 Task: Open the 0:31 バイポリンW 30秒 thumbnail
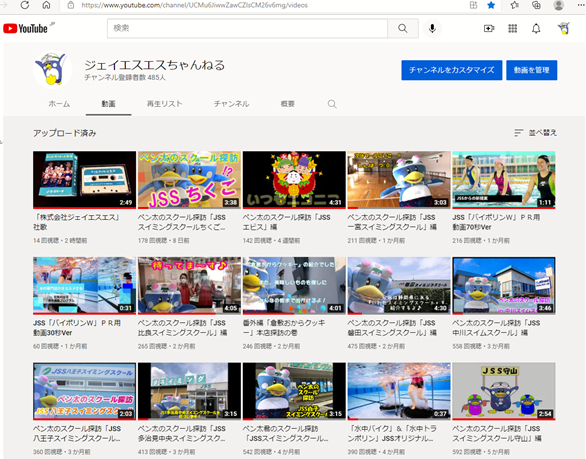coord(84,286)
